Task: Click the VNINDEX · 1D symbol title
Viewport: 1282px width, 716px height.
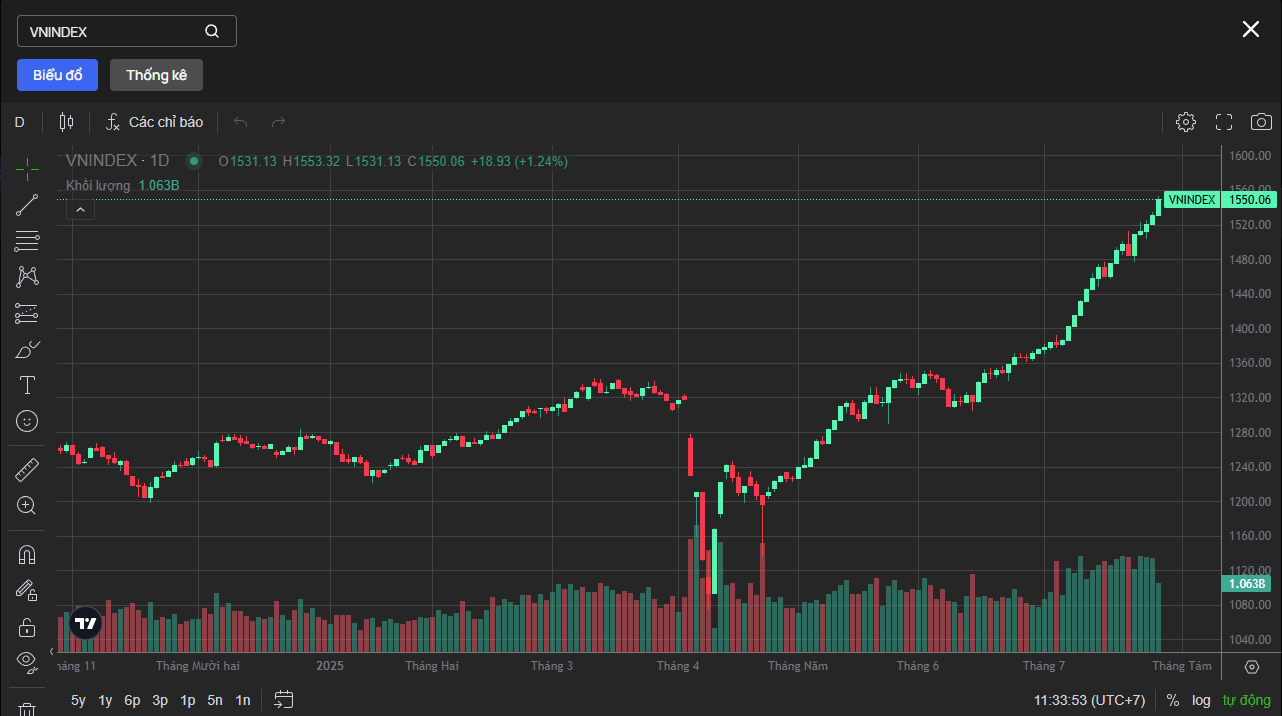Action: tap(118, 161)
